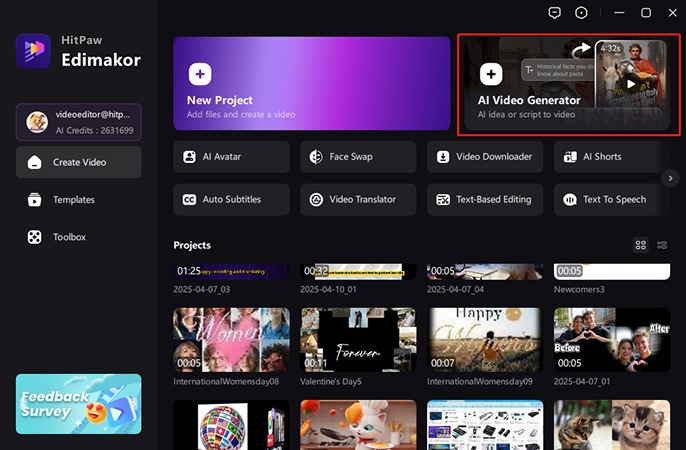Image resolution: width=686 pixels, height=450 pixels.
Task: Click the InternationalWomensday09 project name
Action: [x=480, y=382]
